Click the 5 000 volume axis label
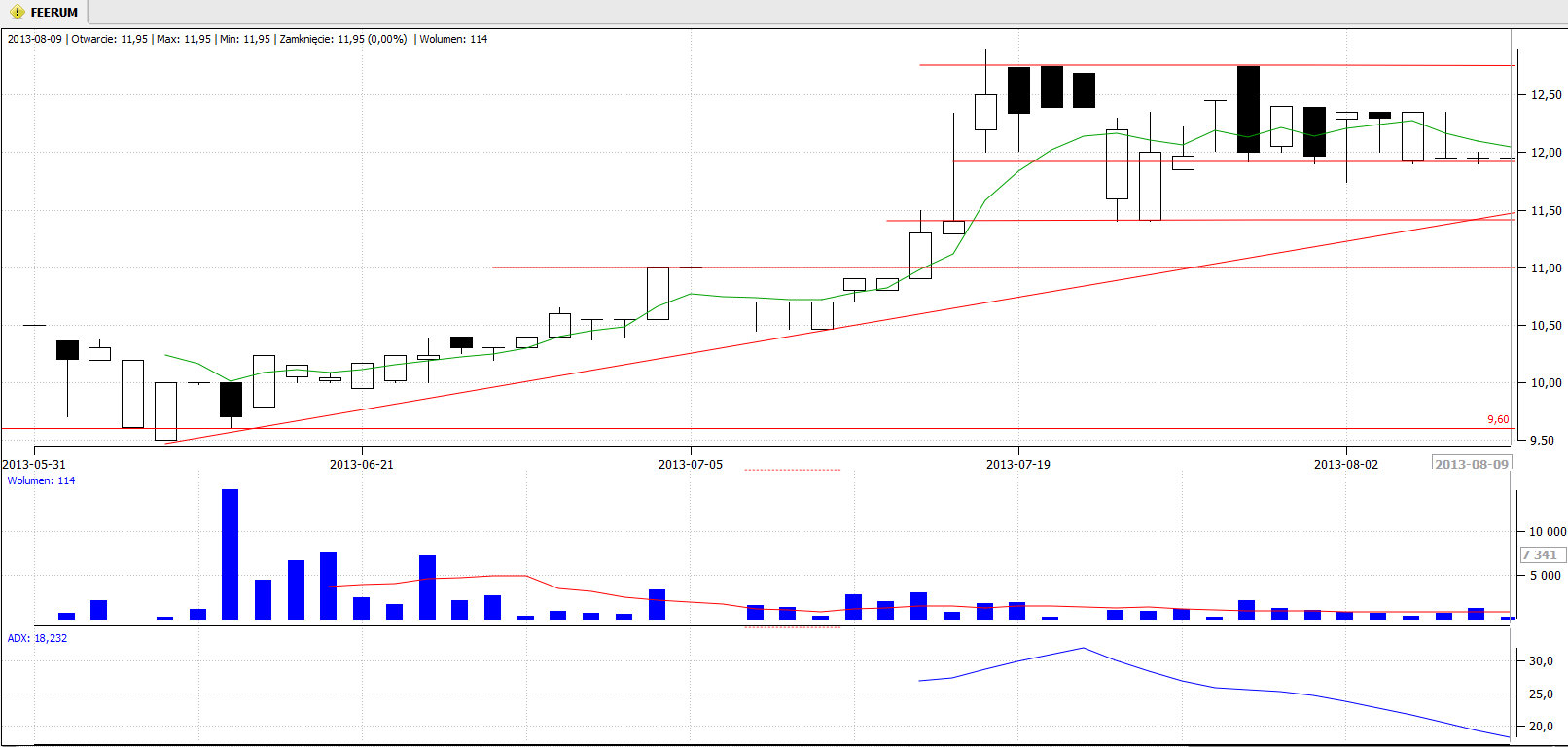1568x747 pixels. point(1546,576)
